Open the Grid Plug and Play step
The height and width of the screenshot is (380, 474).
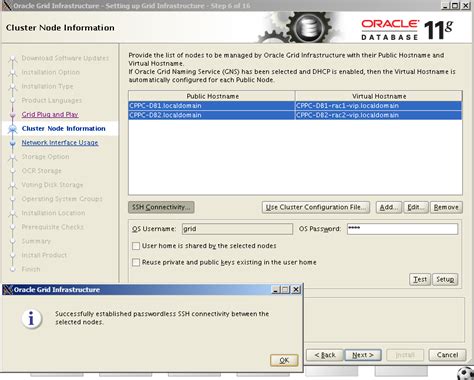[x=50, y=114]
